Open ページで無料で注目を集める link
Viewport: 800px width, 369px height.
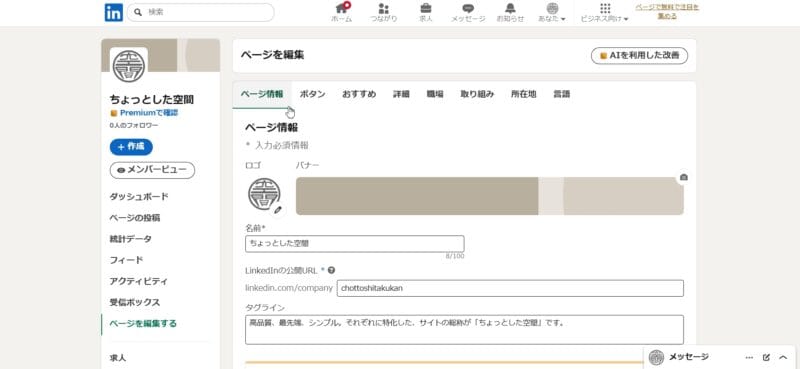pyautogui.click(x=667, y=12)
